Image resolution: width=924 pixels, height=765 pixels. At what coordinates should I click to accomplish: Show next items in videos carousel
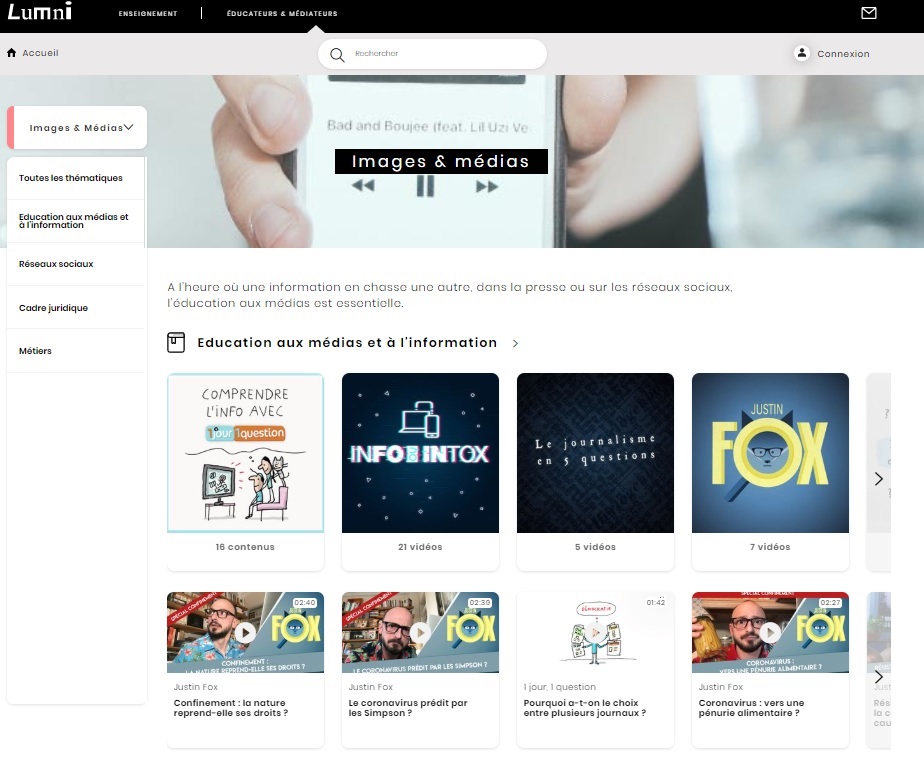(879, 676)
